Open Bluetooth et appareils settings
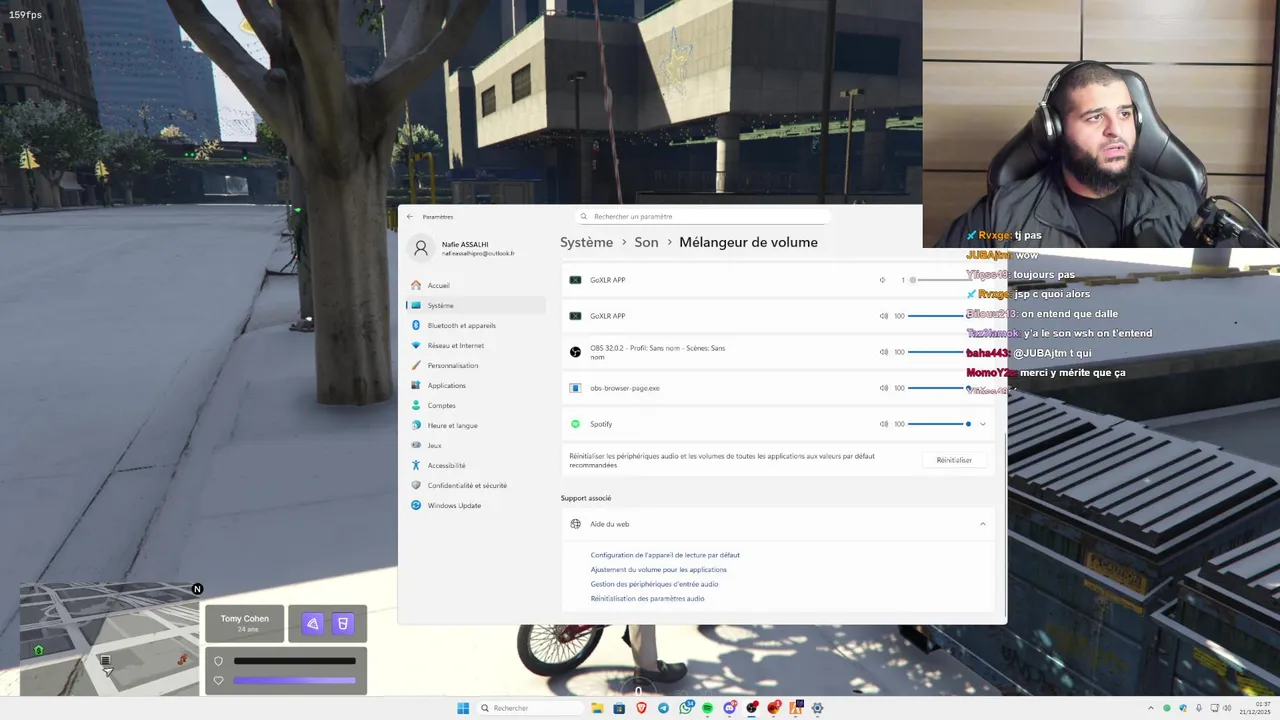The height and width of the screenshot is (720, 1280). 476,325
